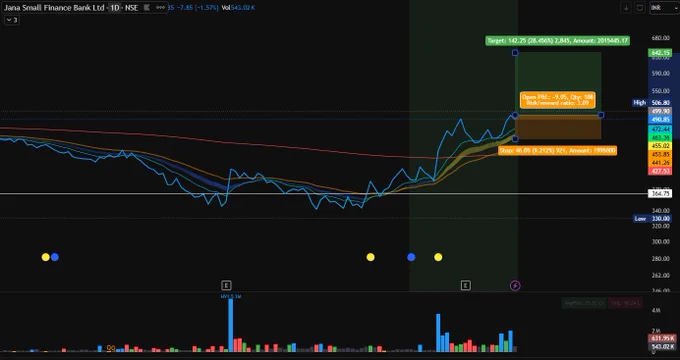Click the tall blue volume bar inside the shaded region

coord(438,333)
